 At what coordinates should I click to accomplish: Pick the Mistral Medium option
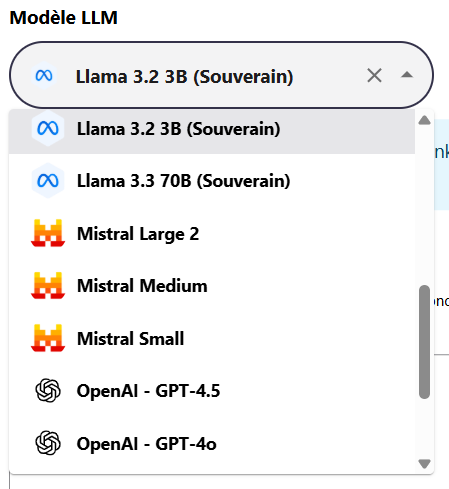[212, 285]
